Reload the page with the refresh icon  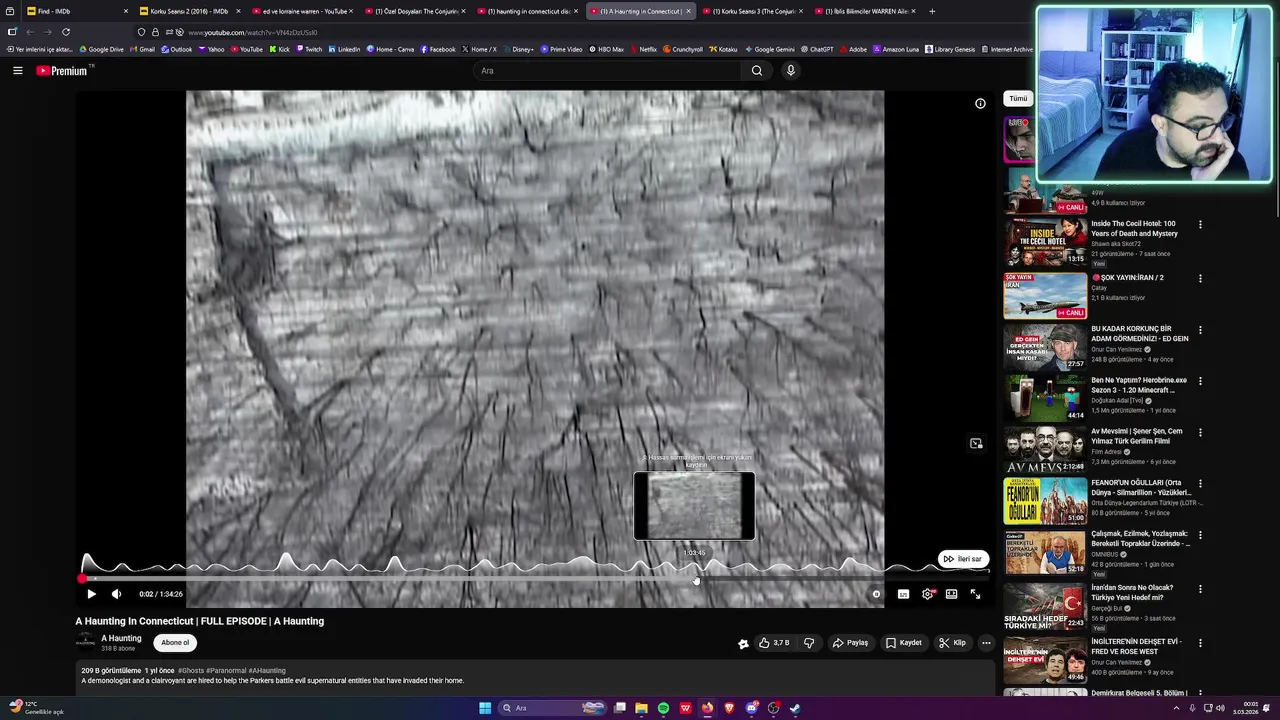coord(66,32)
